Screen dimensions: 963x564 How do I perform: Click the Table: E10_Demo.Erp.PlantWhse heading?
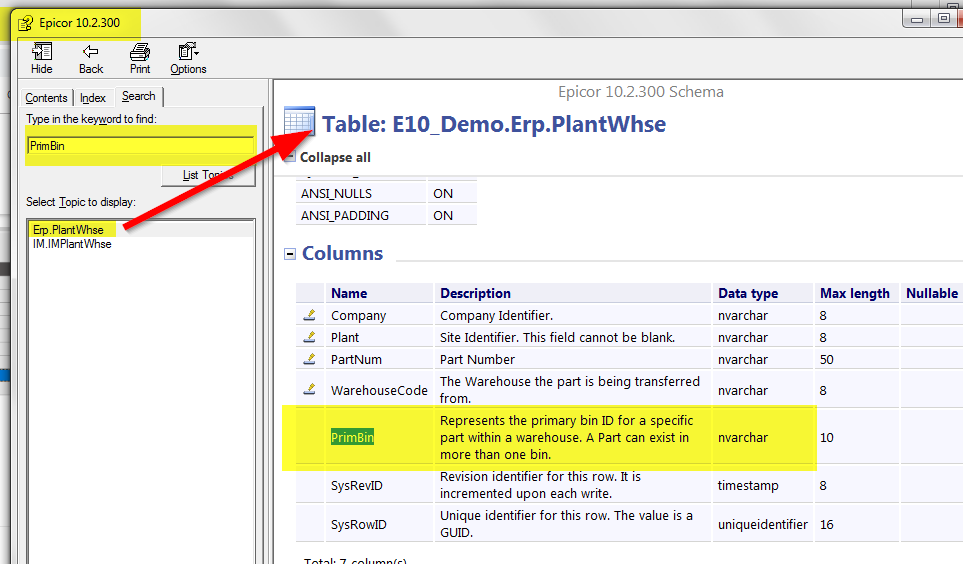[x=494, y=124]
